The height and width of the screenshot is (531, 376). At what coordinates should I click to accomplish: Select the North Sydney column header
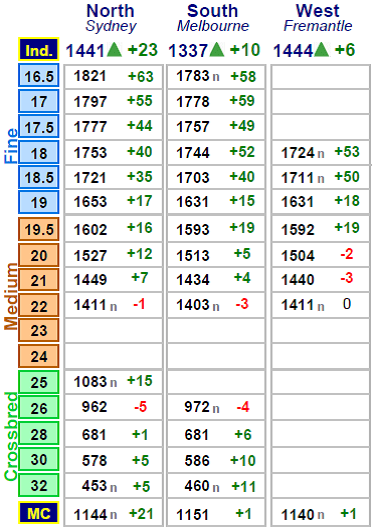click(x=110, y=18)
